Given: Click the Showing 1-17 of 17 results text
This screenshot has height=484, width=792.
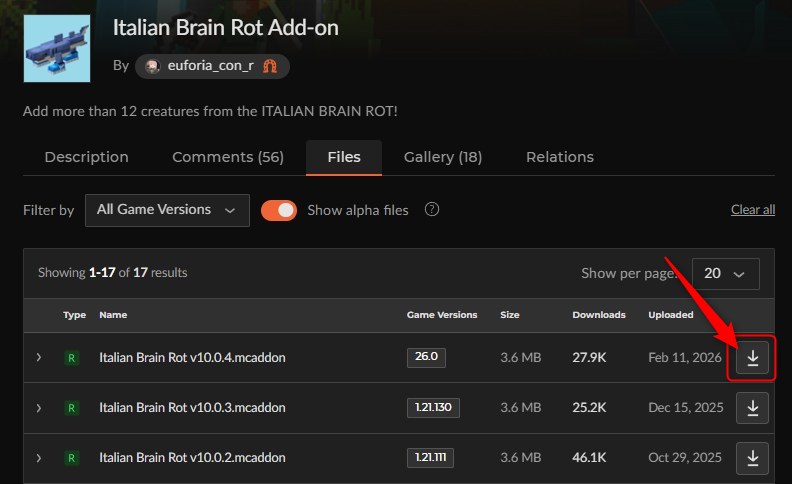Looking at the screenshot, I should click(113, 273).
